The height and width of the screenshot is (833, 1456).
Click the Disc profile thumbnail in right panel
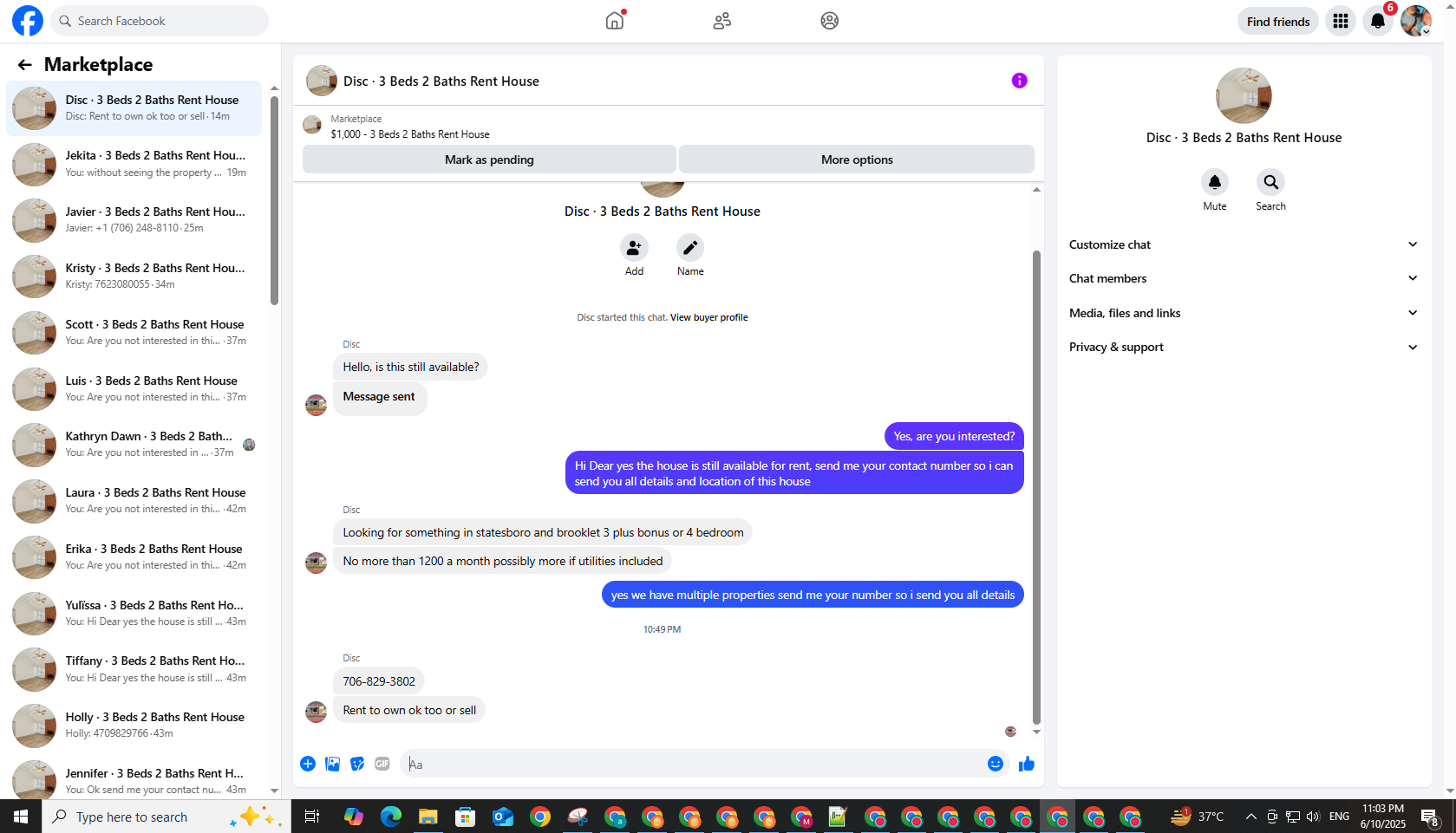point(1244,95)
